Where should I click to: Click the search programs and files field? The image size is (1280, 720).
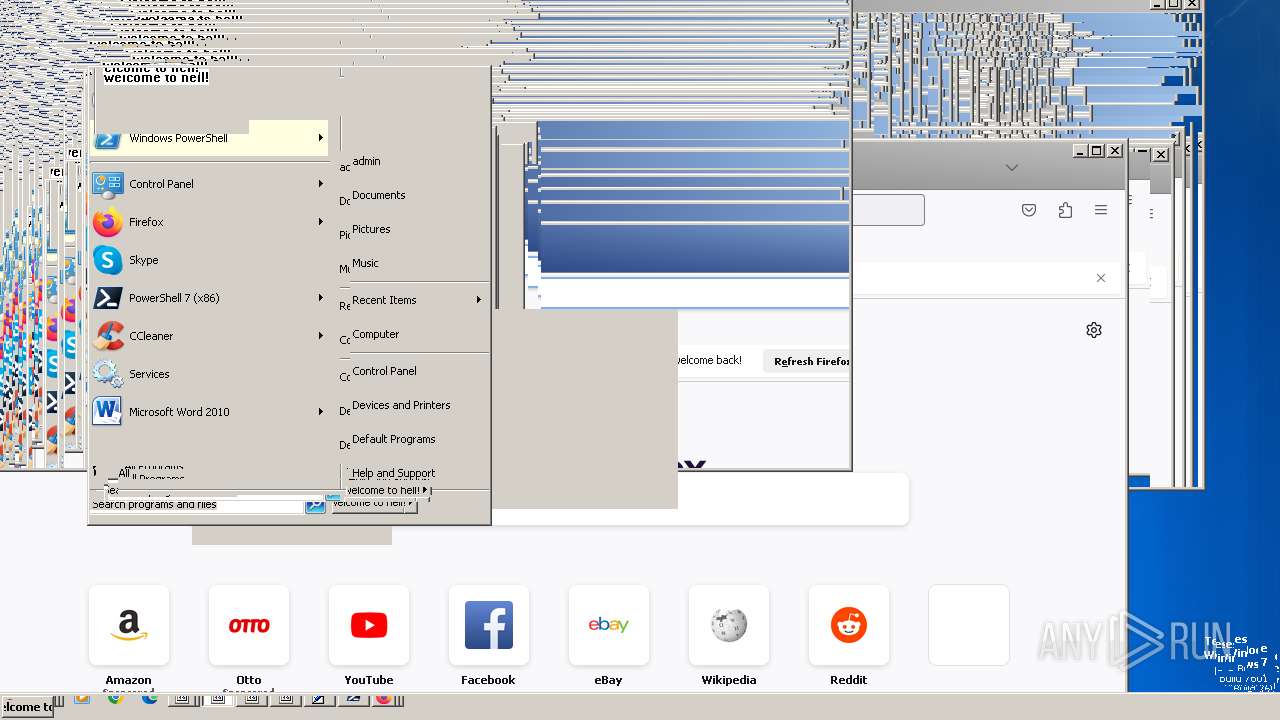pyautogui.click(x=197, y=505)
